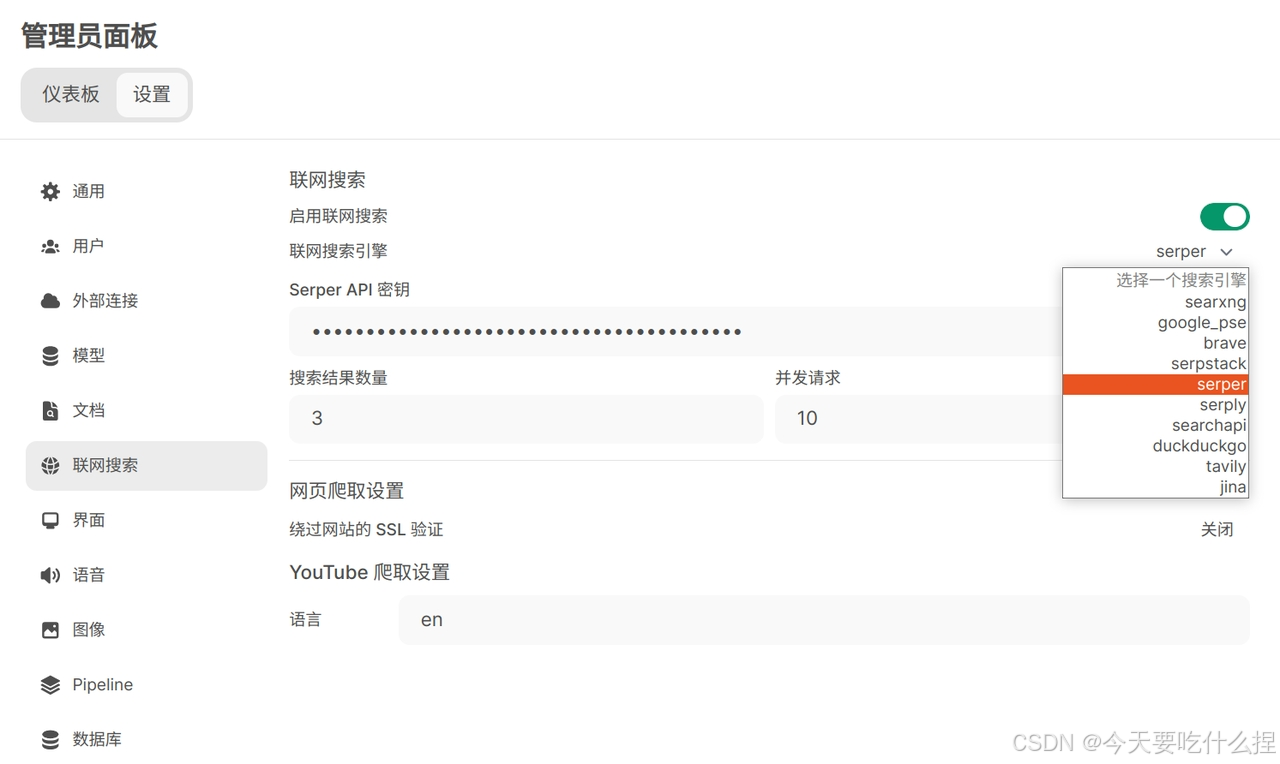Open the serper search engine dropdown
1280x764 pixels.
click(1194, 251)
